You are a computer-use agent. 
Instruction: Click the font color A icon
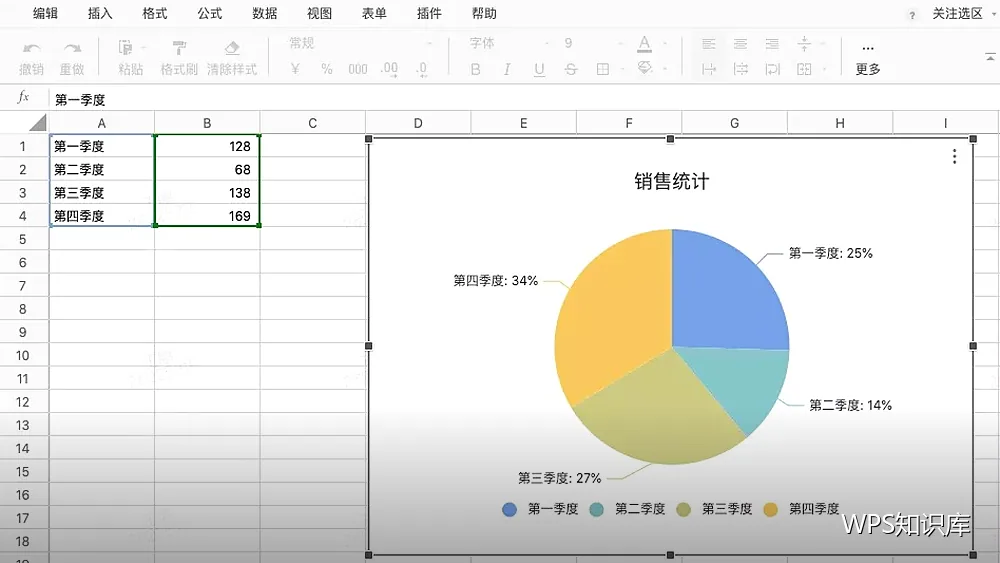(645, 44)
